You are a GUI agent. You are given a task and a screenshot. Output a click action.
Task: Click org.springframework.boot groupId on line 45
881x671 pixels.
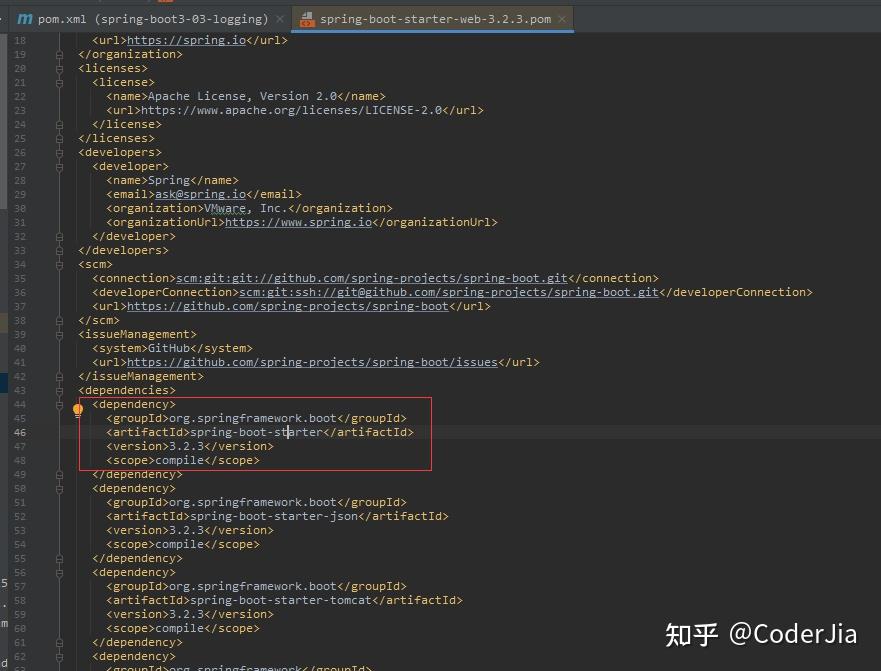(x=253, y=419)
